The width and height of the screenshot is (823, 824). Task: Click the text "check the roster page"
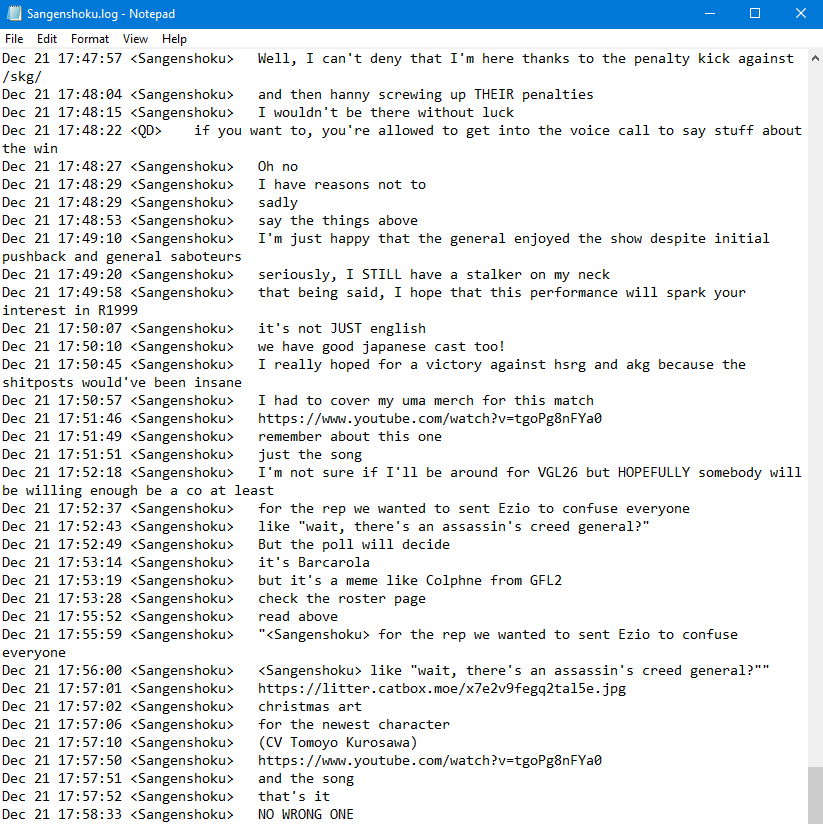click(342, 599)
